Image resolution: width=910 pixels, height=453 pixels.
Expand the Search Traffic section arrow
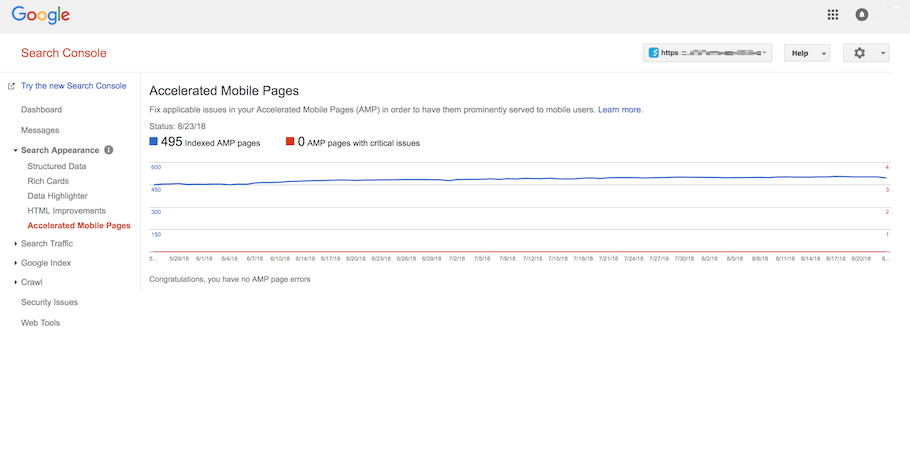[x=15, y=244]
